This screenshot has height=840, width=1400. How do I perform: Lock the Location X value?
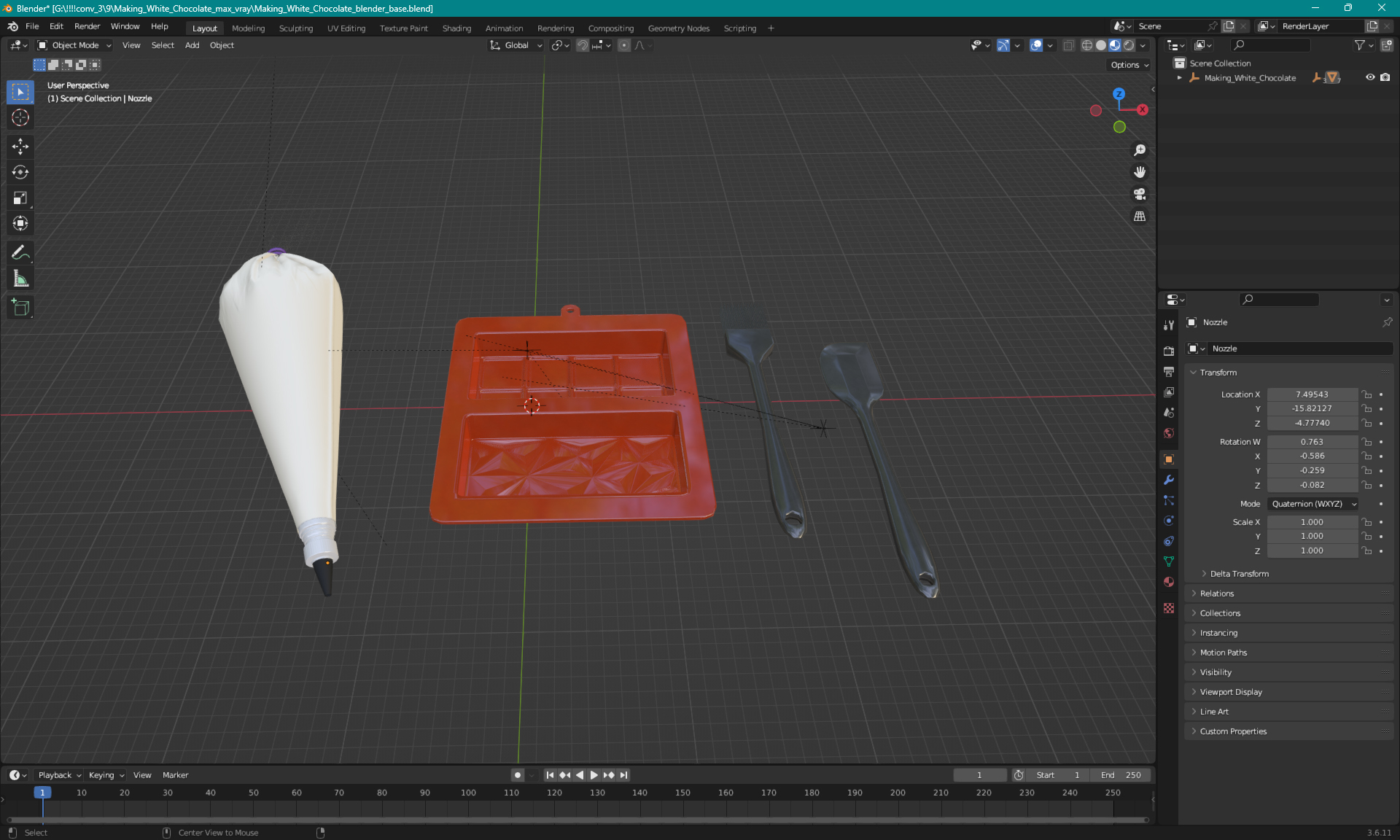click(x=1367, y=394)
